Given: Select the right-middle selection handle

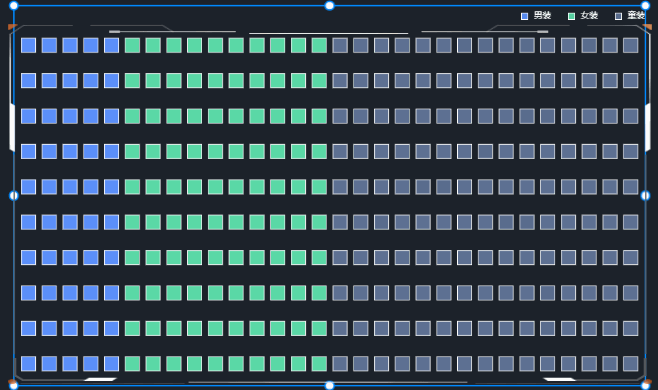Looking at the screenshot, I should tap(645, 196).
